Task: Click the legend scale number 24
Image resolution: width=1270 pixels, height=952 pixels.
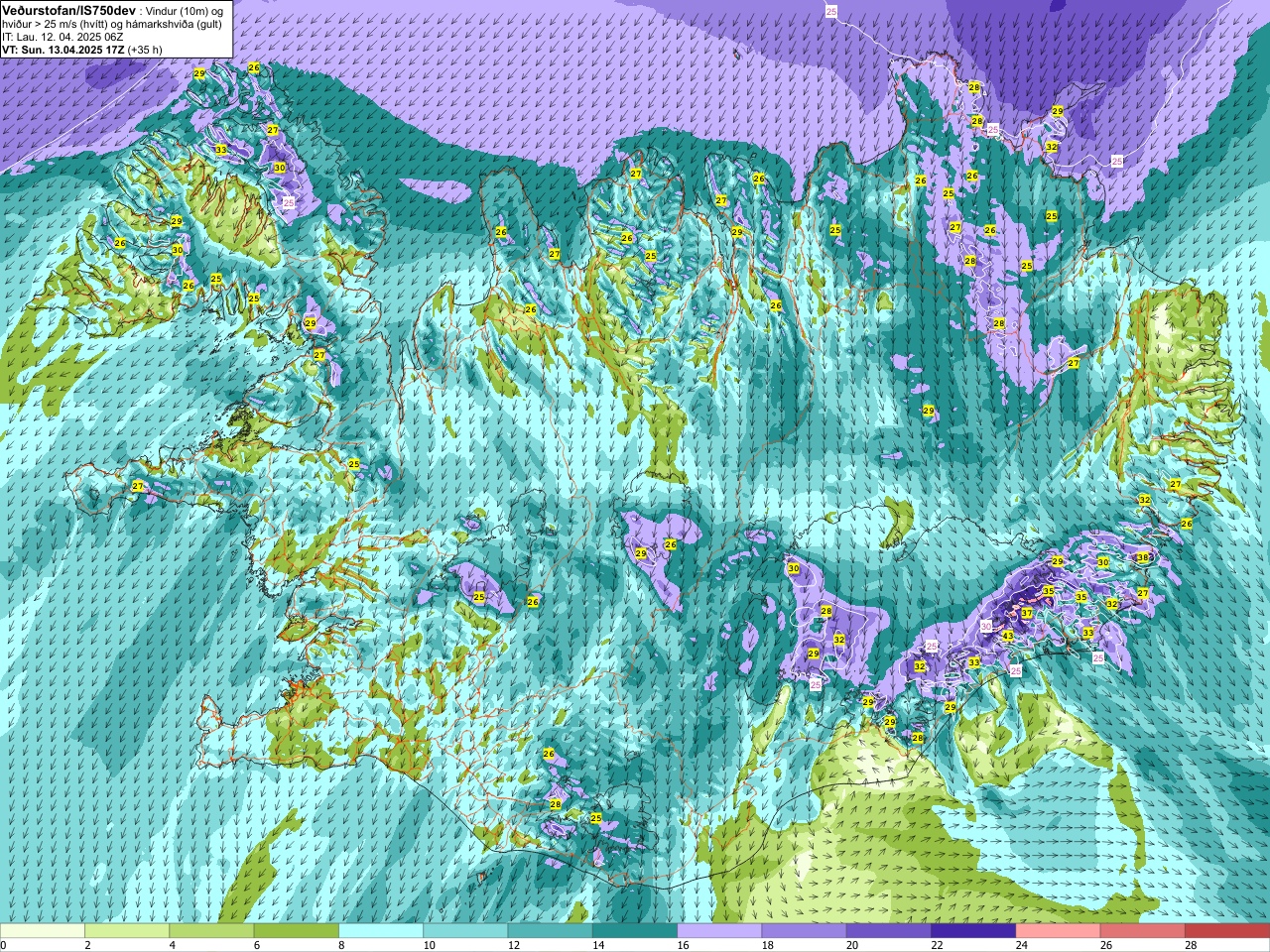Action: [1022, 945]
